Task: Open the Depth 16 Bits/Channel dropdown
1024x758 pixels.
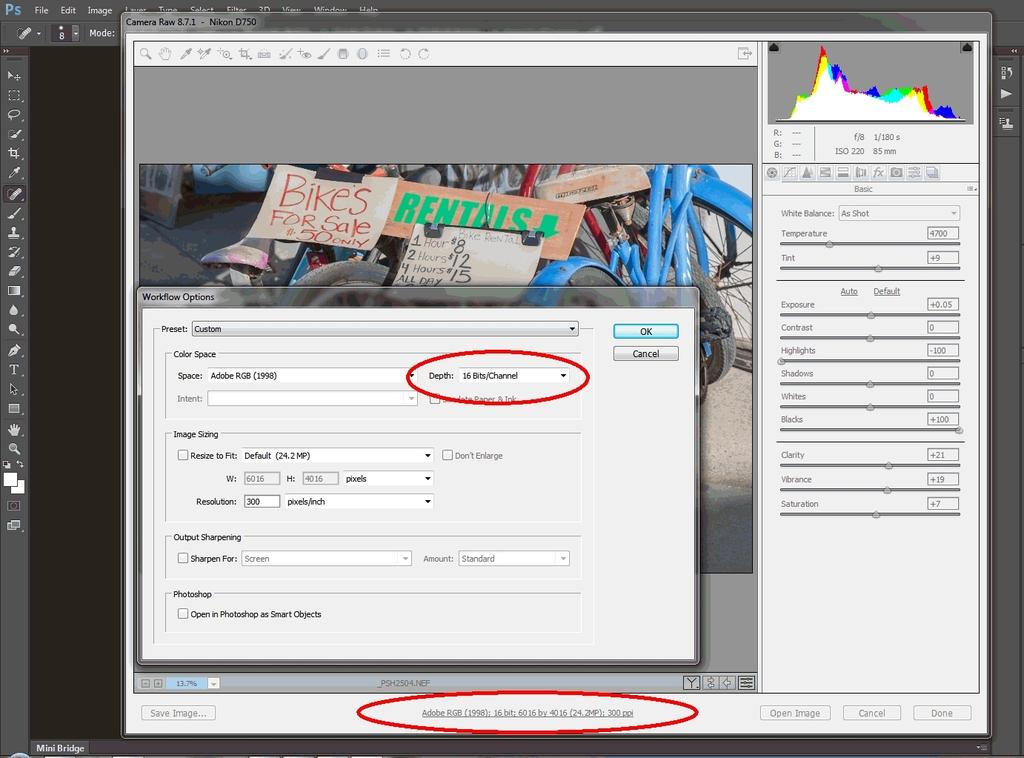Action: (x=514, y=376)
